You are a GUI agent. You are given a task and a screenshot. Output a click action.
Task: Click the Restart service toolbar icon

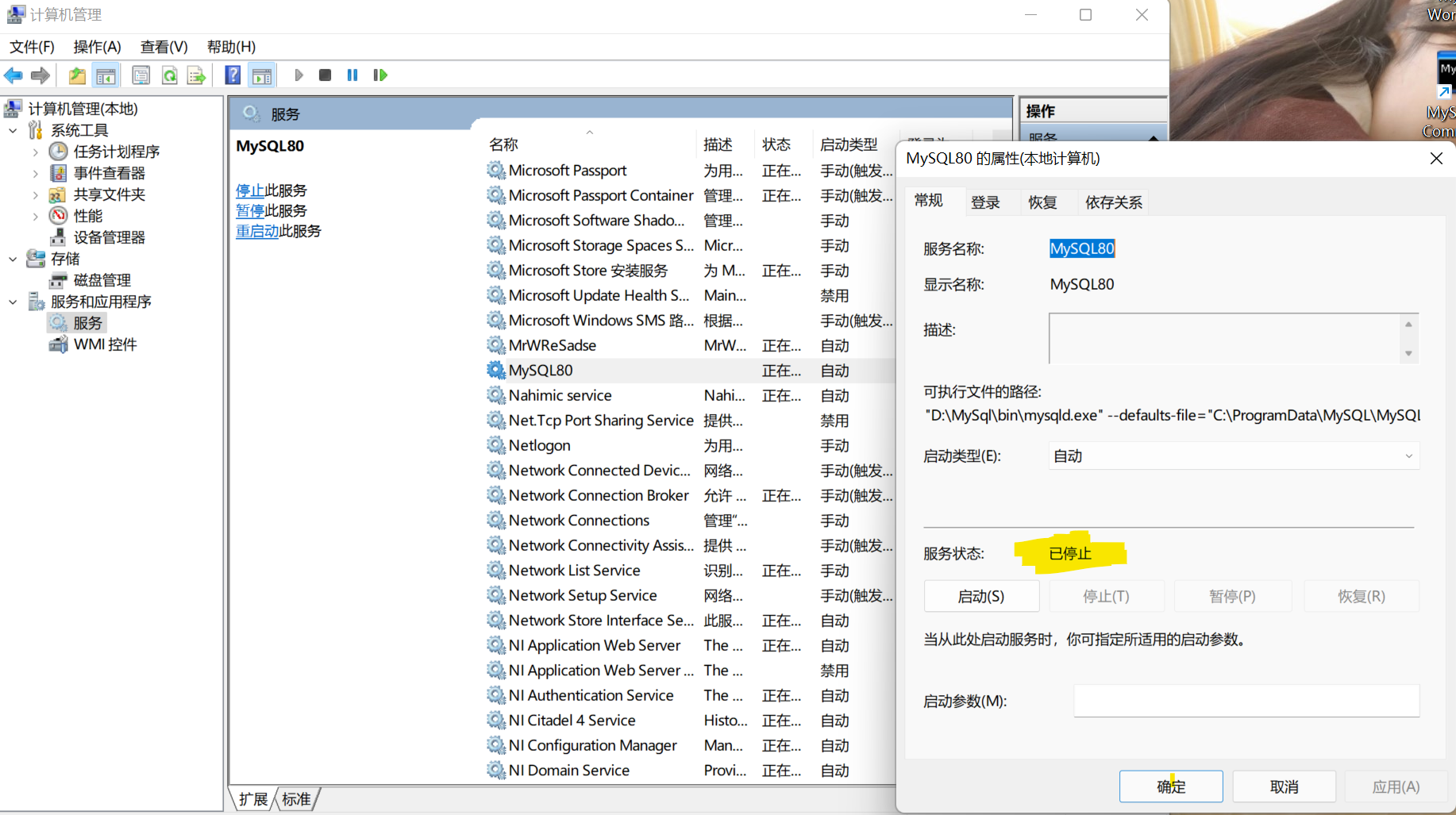tap(380, 75)
